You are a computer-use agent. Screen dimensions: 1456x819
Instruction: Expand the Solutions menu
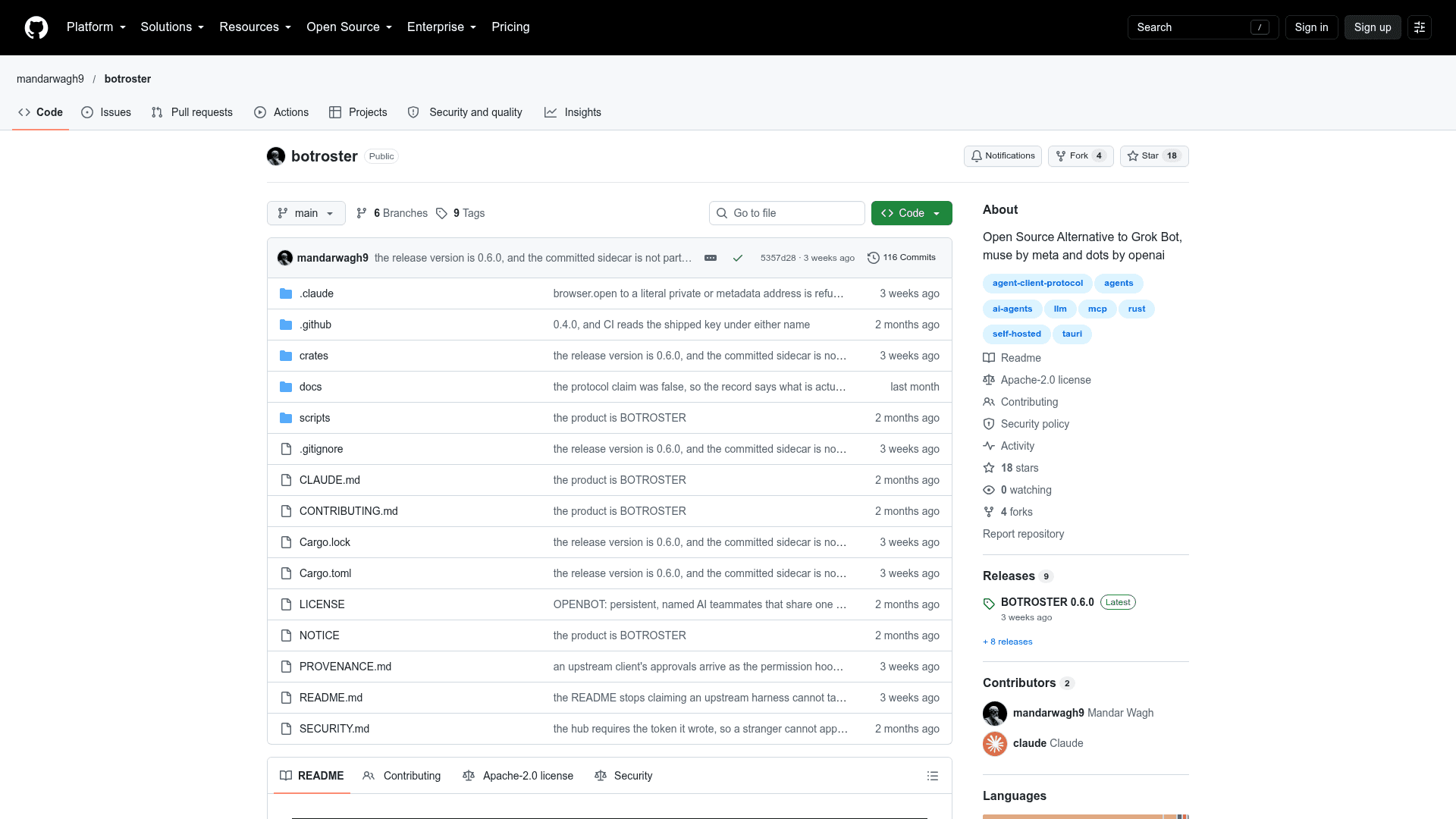[172, 27]
